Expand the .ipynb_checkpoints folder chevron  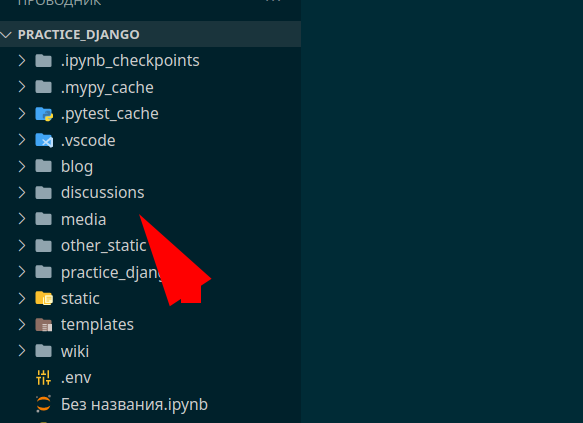click(22, 61)
